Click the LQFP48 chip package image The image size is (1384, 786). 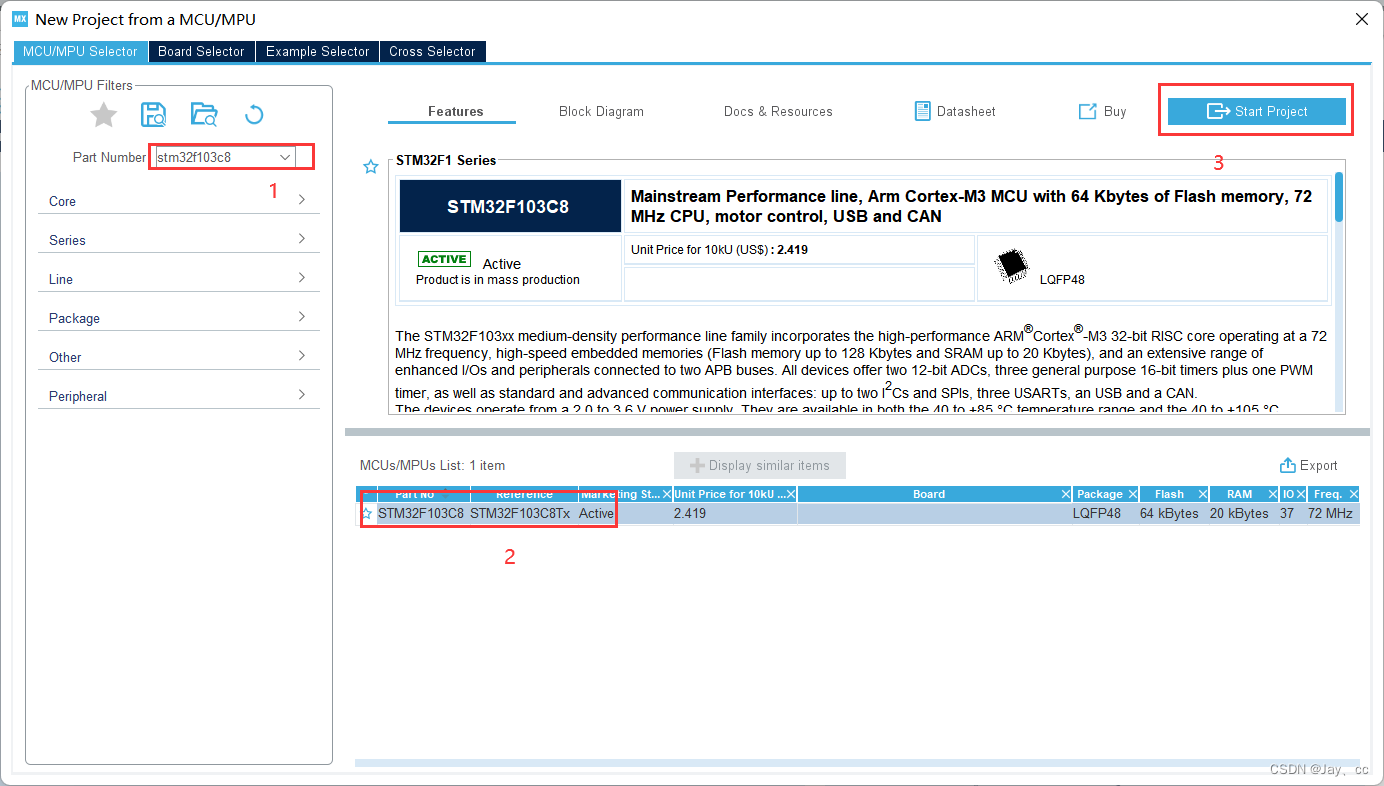pyautogui.click(x=1012, y=265)
